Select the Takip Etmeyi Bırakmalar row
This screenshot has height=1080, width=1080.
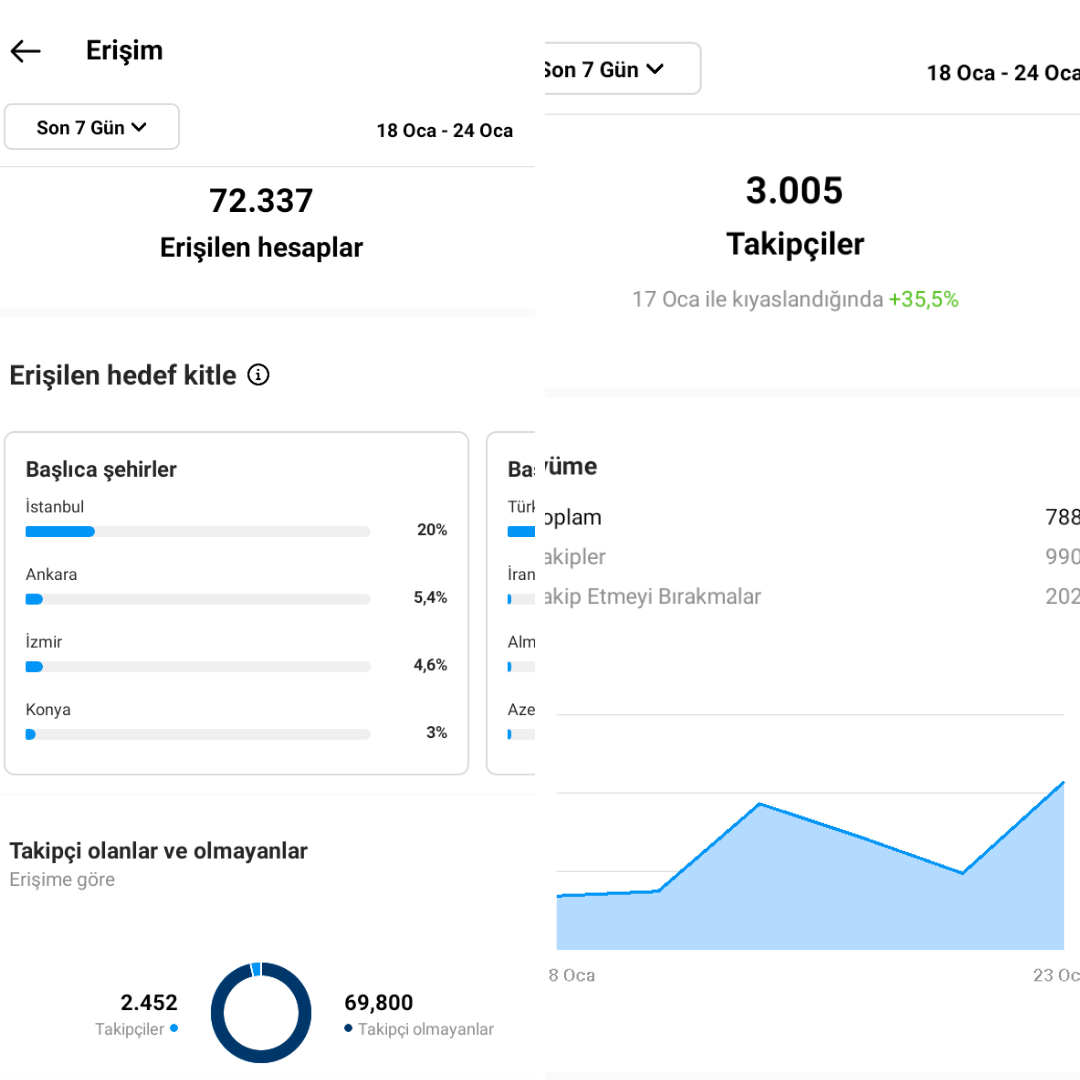[x=813, y=596]
